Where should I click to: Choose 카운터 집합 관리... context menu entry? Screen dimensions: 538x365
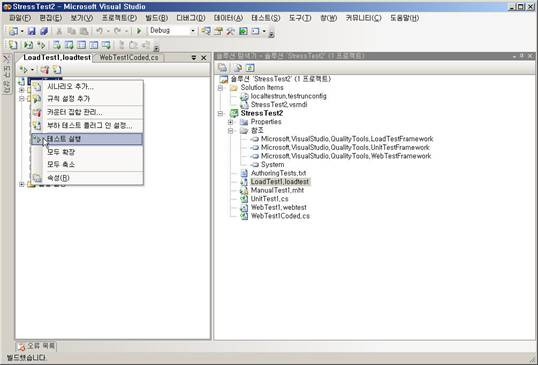(x=87, y=113)
